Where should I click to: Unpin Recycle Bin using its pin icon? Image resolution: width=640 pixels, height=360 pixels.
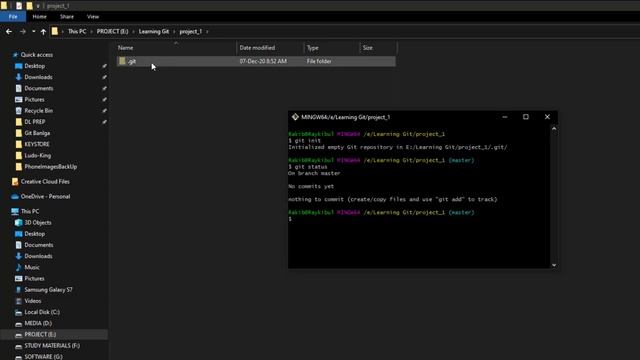(104, 111)
